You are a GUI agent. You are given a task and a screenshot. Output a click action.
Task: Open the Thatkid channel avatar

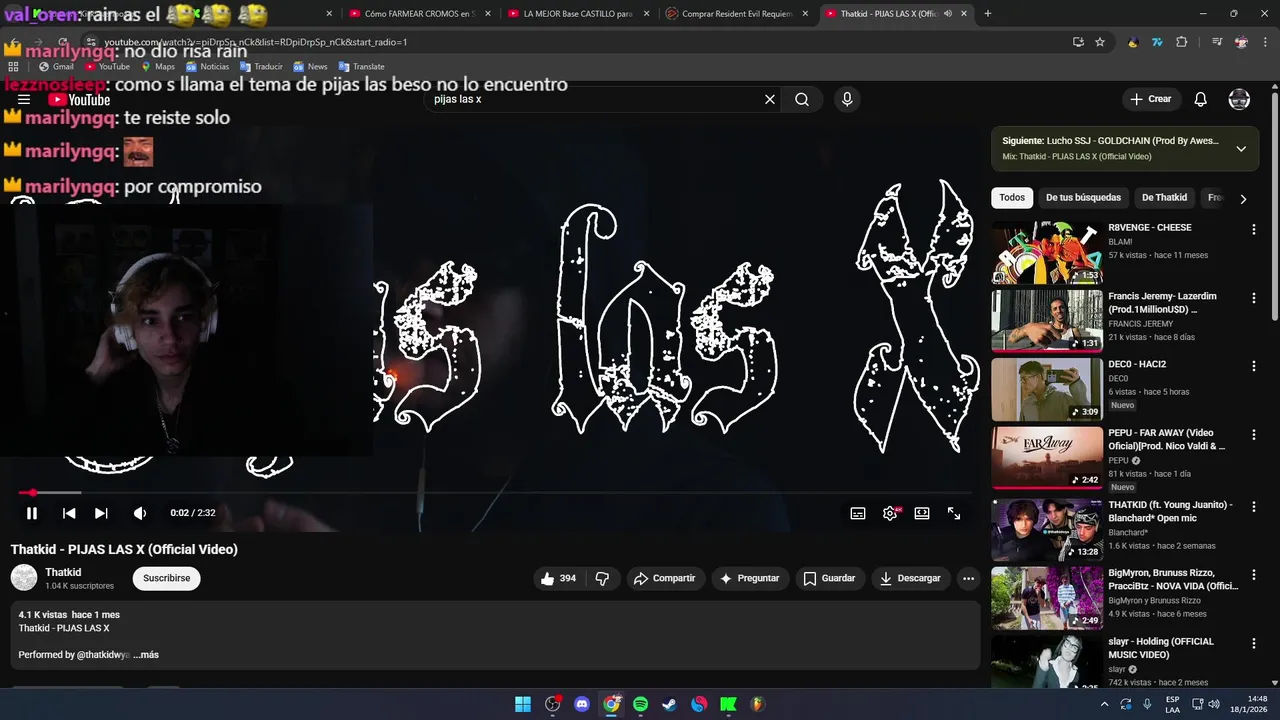pos(24,577)
